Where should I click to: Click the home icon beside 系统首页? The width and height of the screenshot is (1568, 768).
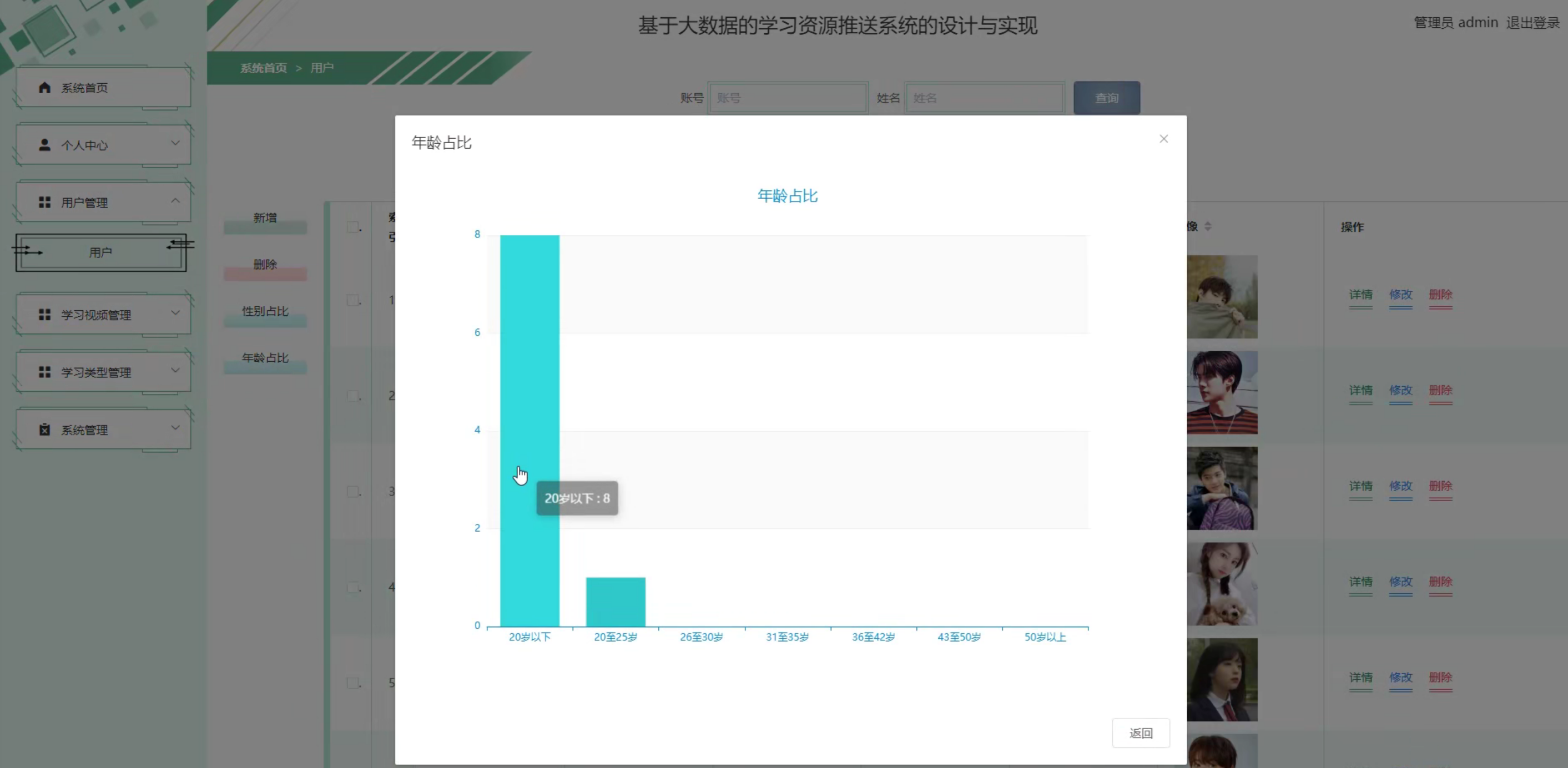44,88
